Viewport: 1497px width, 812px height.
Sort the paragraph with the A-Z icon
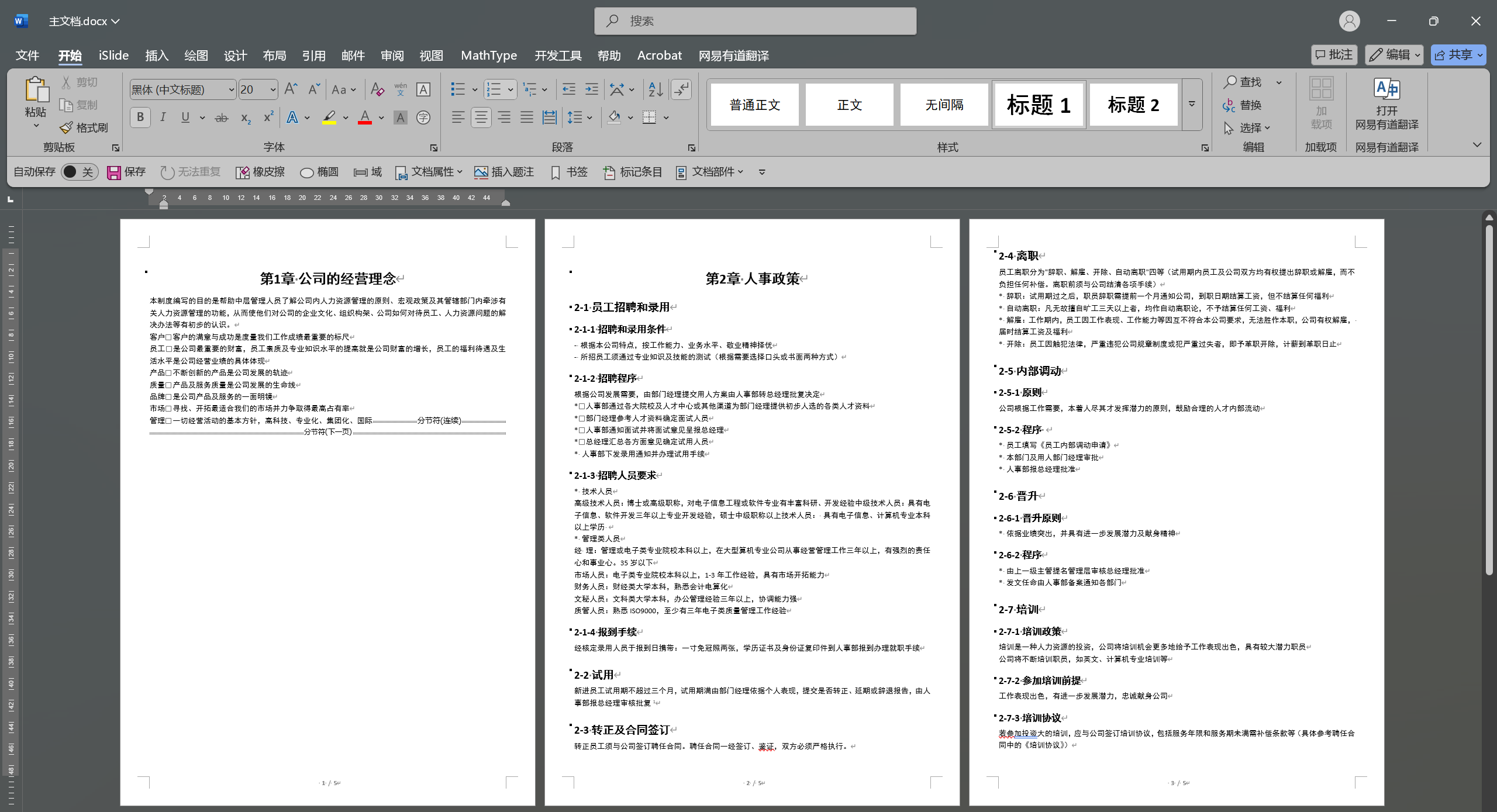656,89
